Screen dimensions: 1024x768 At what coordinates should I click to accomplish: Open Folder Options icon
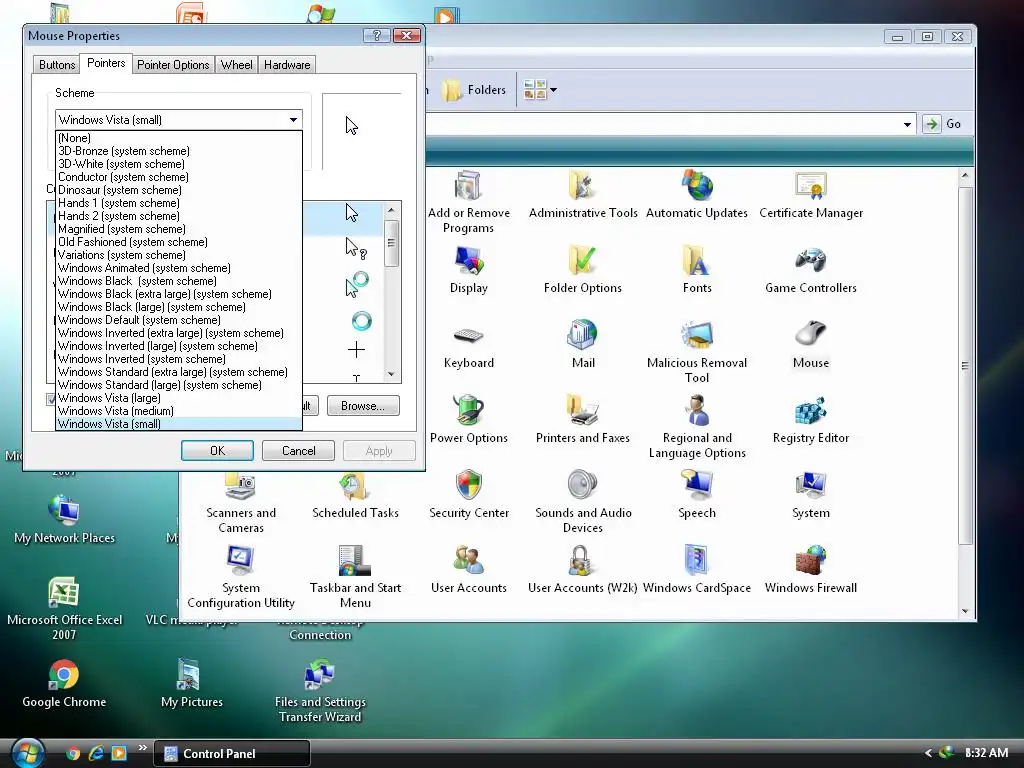[583, 269]
